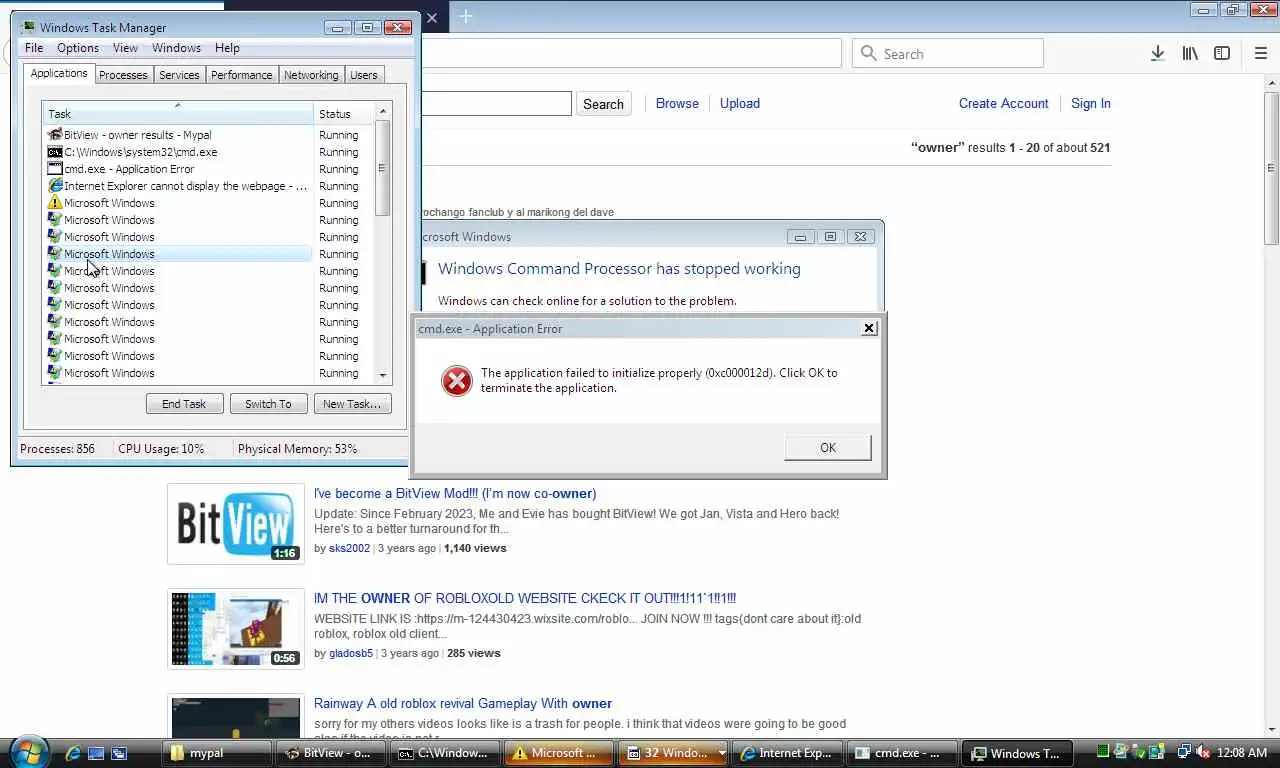Sort the task list by Task column header

coord(178,113)
